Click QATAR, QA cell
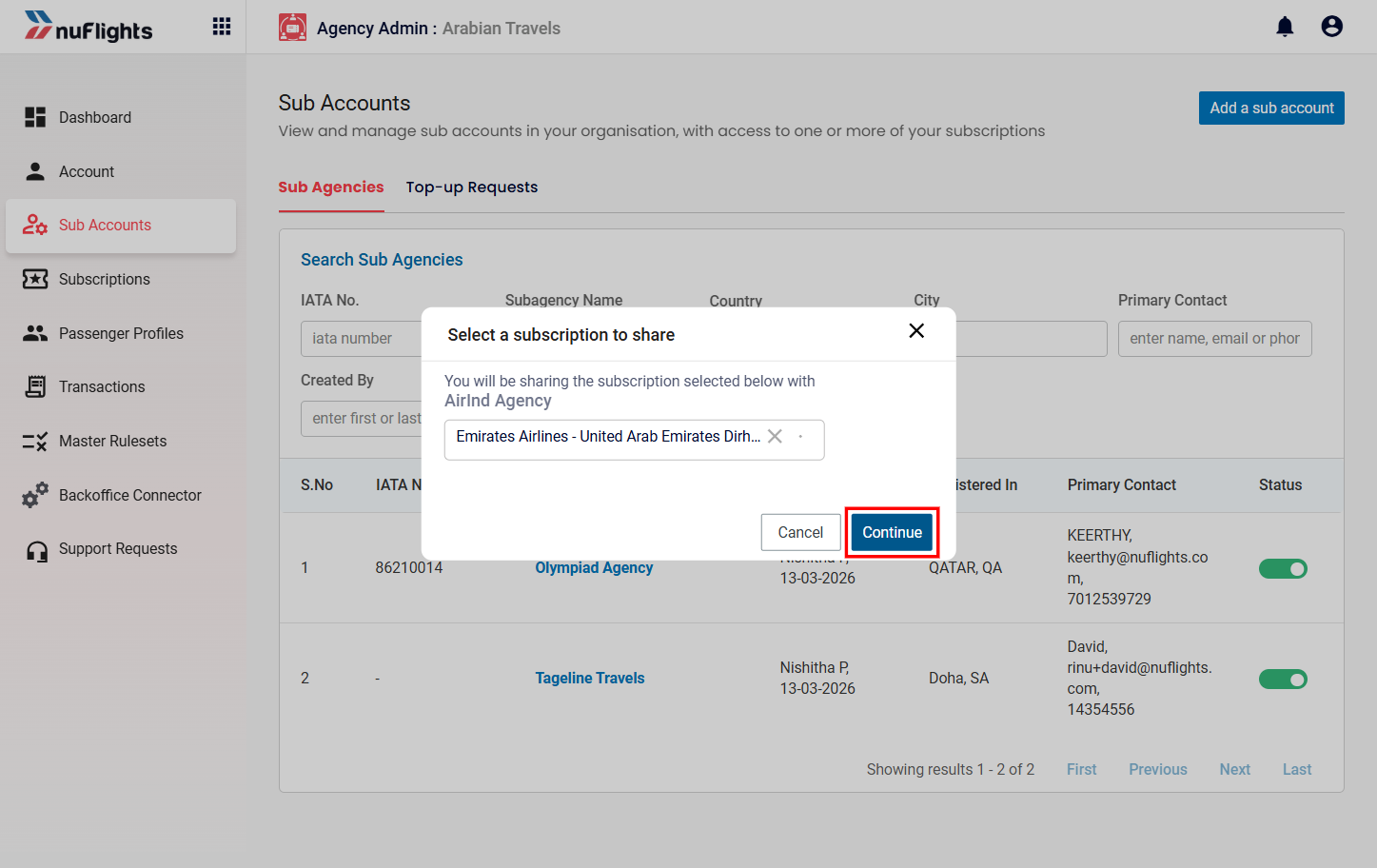 (965, 567)
